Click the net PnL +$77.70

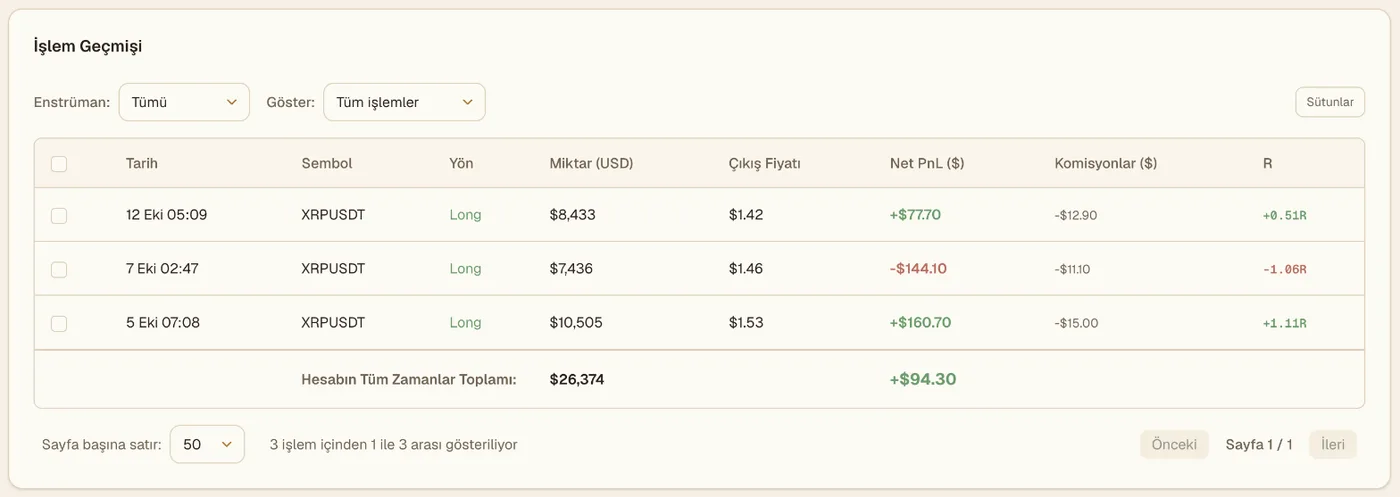pos(915,215)
